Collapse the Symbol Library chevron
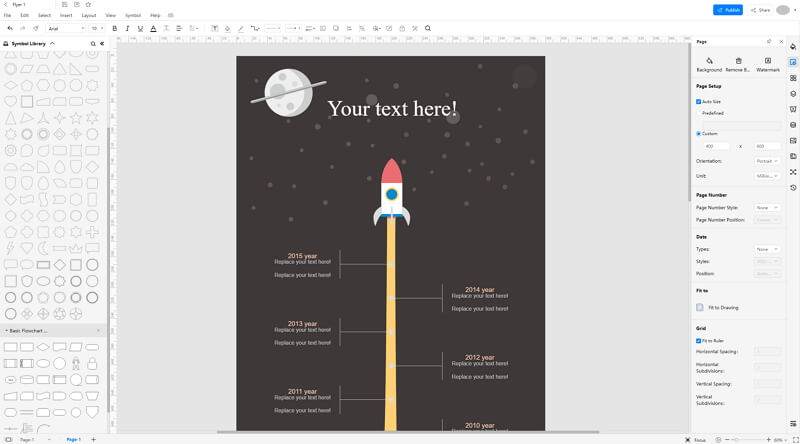This screenshot has width=800, height=444. pos(52,44)
